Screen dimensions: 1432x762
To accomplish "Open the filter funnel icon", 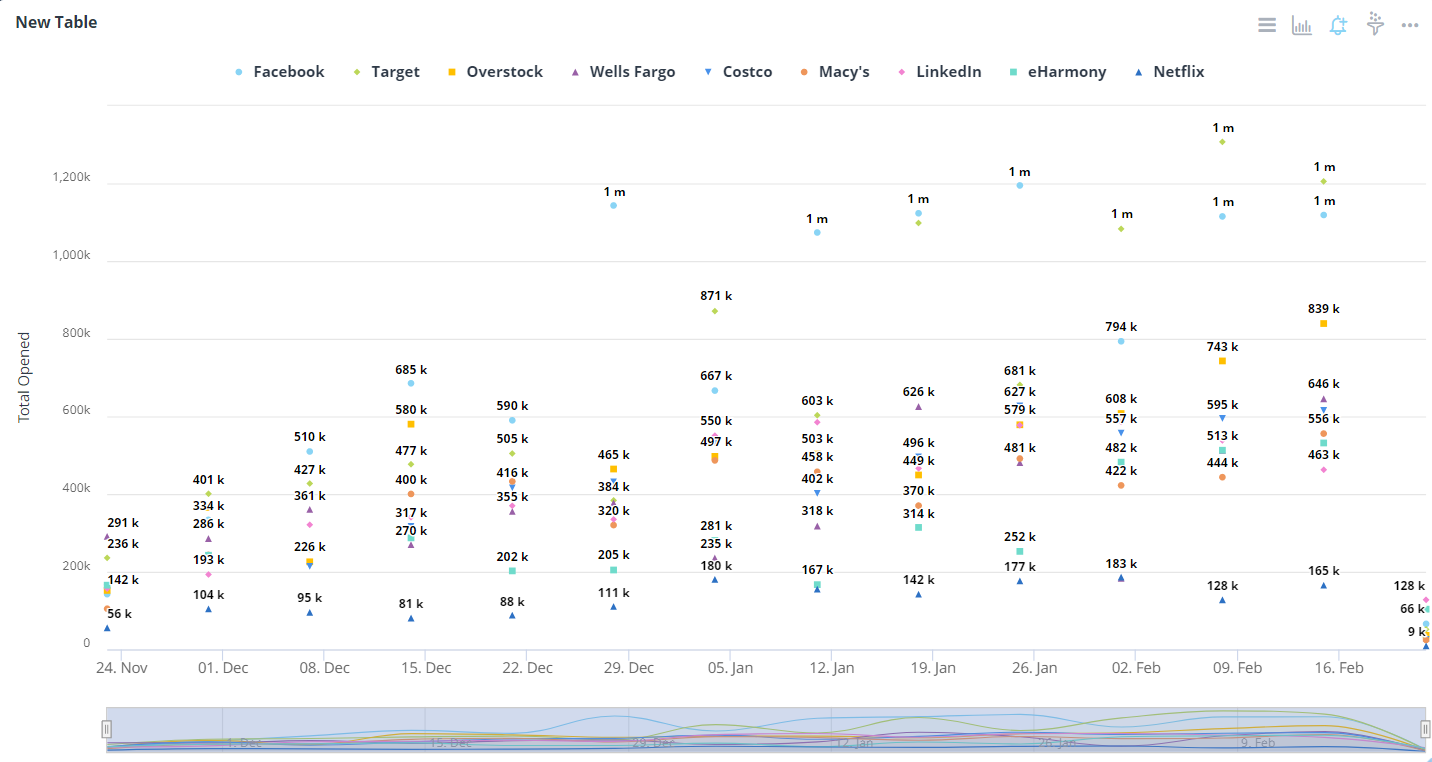I will click(1375, 25).
